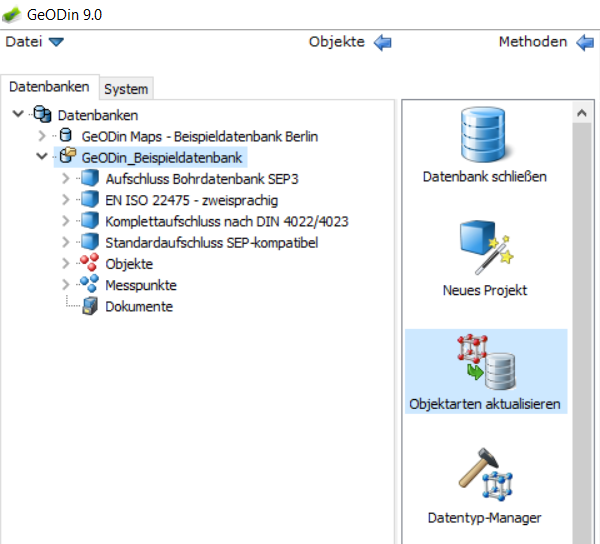Screen dimensions: 600x544
Task: Open the Methoden panel label
Action: click(x=533, y=42)
